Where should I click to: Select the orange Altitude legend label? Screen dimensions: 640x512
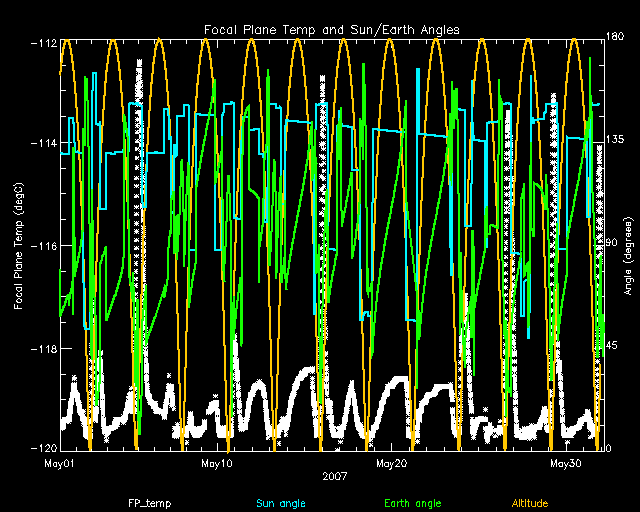click(529, 503)
